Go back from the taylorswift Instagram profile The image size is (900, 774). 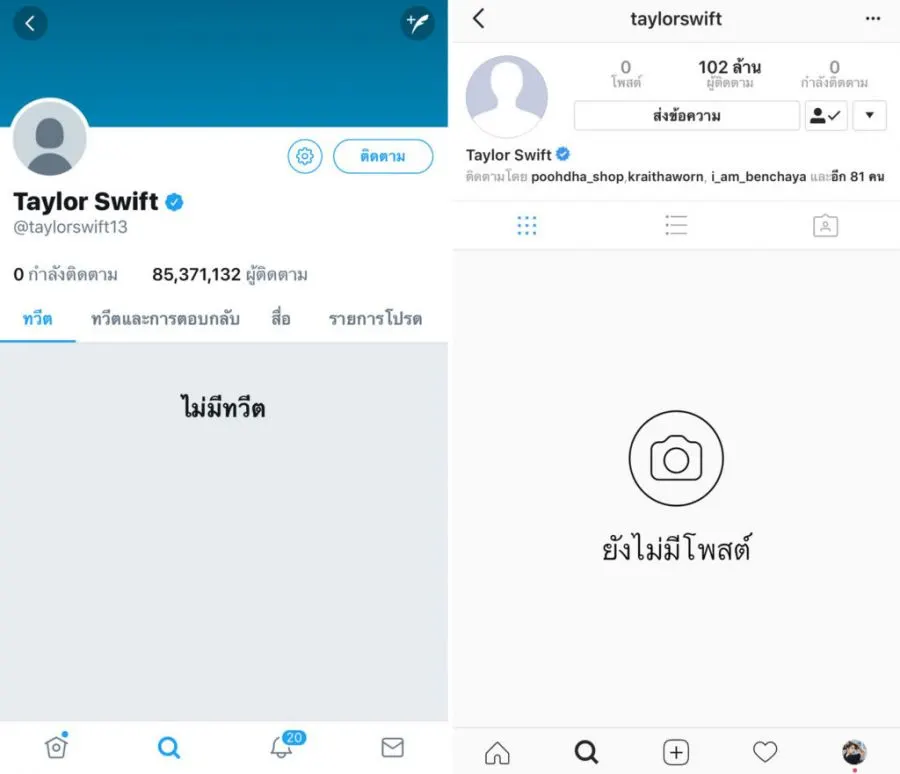[479, 18]
